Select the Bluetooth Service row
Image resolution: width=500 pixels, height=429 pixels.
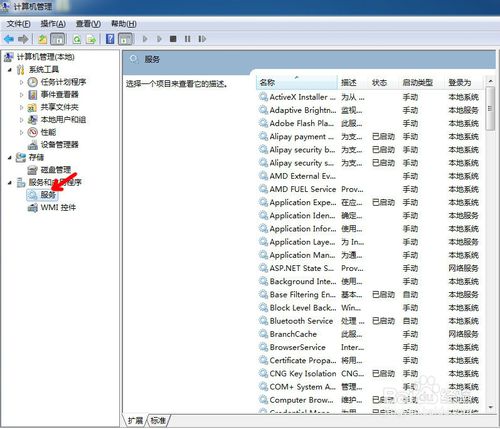(x=369, y=321)
